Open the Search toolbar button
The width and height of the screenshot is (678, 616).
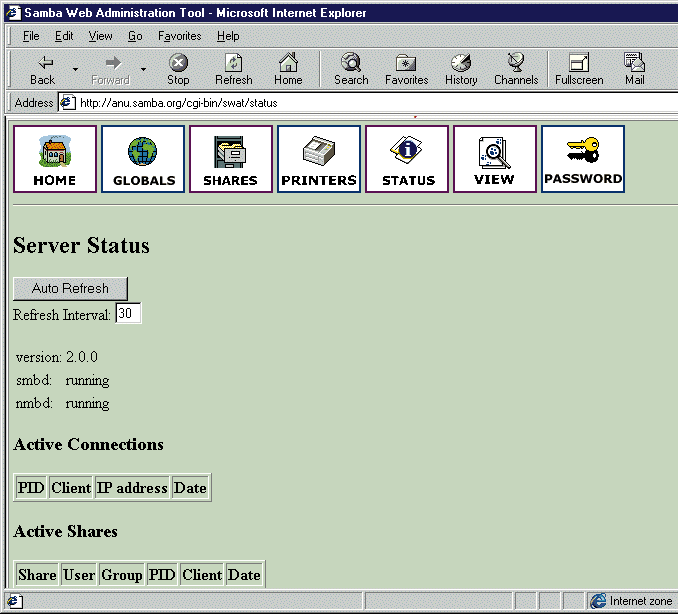click(x=351, y=70)
